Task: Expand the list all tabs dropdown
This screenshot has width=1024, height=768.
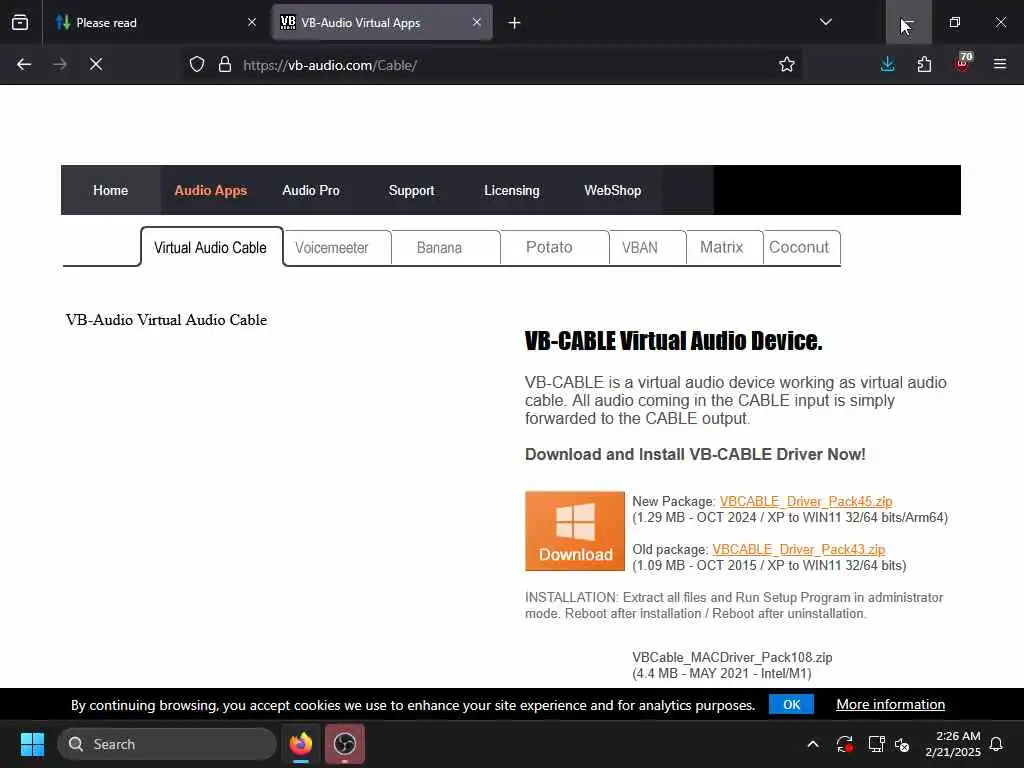Action: click(x=826, y=22)
